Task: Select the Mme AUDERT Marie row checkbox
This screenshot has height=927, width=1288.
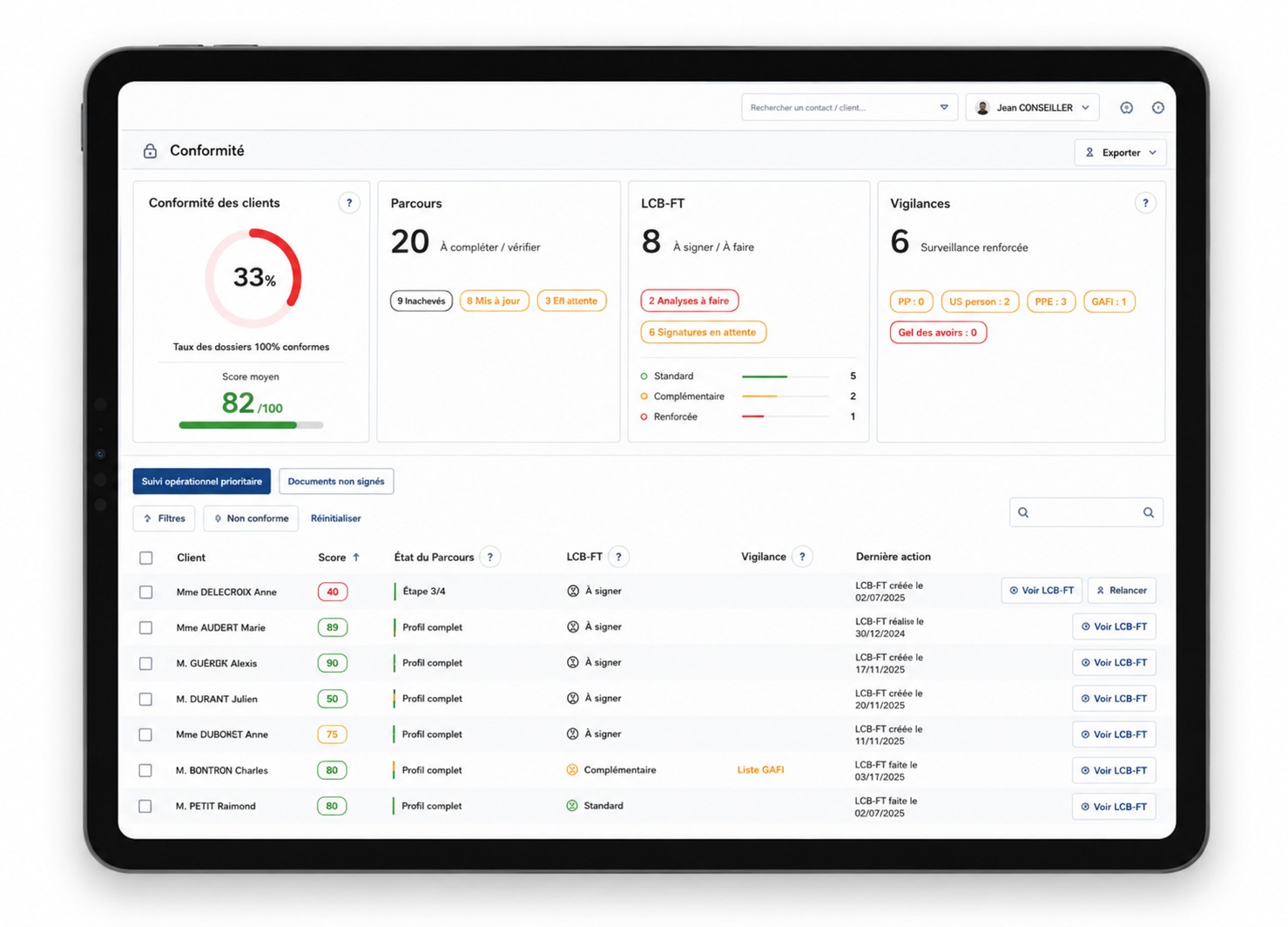Action: tap(146, 627)
